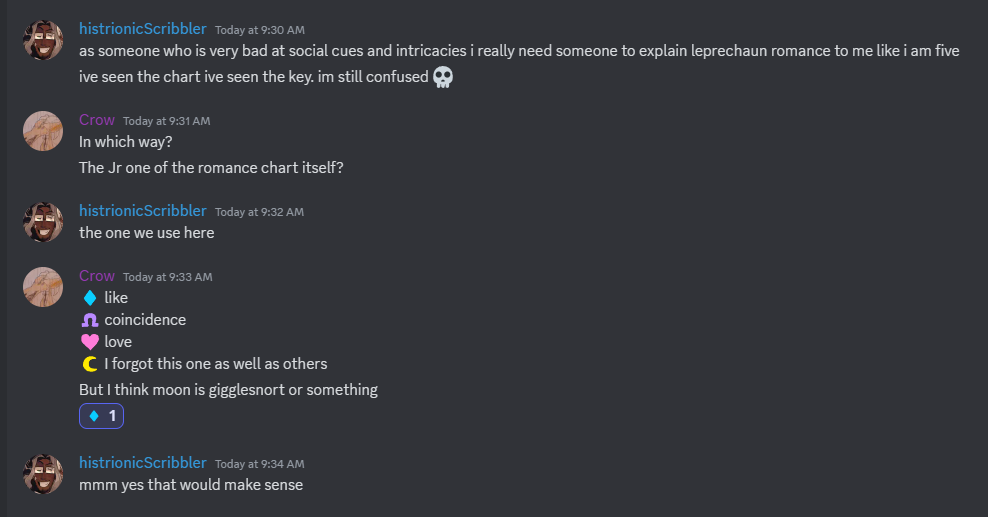This screenshot has width=988, height=517.
Task: Click Crow's avatar on the 9:33 AM message
Action: pyautogui.click(x=43, y=287)
